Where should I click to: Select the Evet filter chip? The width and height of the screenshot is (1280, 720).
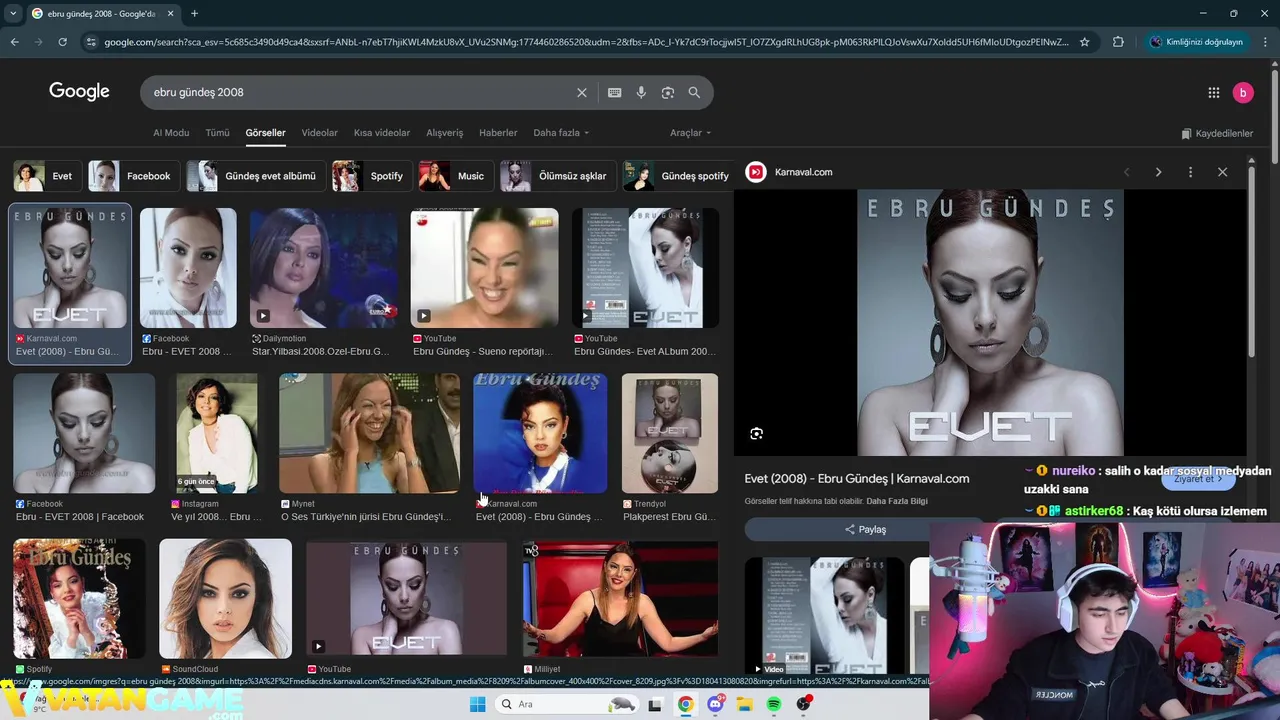click(x=46, y=176)
